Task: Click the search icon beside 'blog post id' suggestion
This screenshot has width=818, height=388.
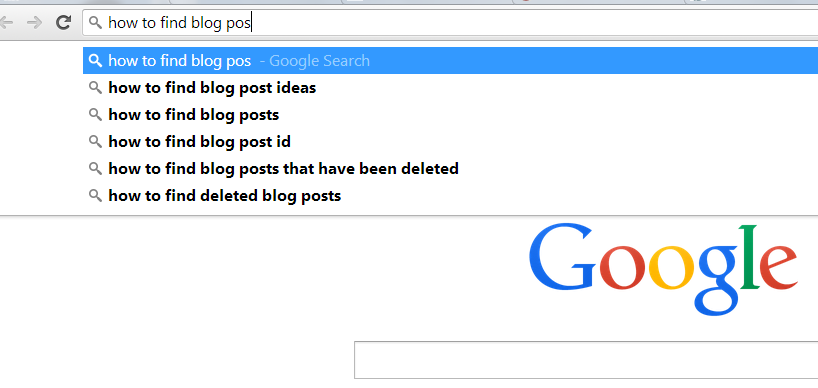Action: (x=95, y=141)
